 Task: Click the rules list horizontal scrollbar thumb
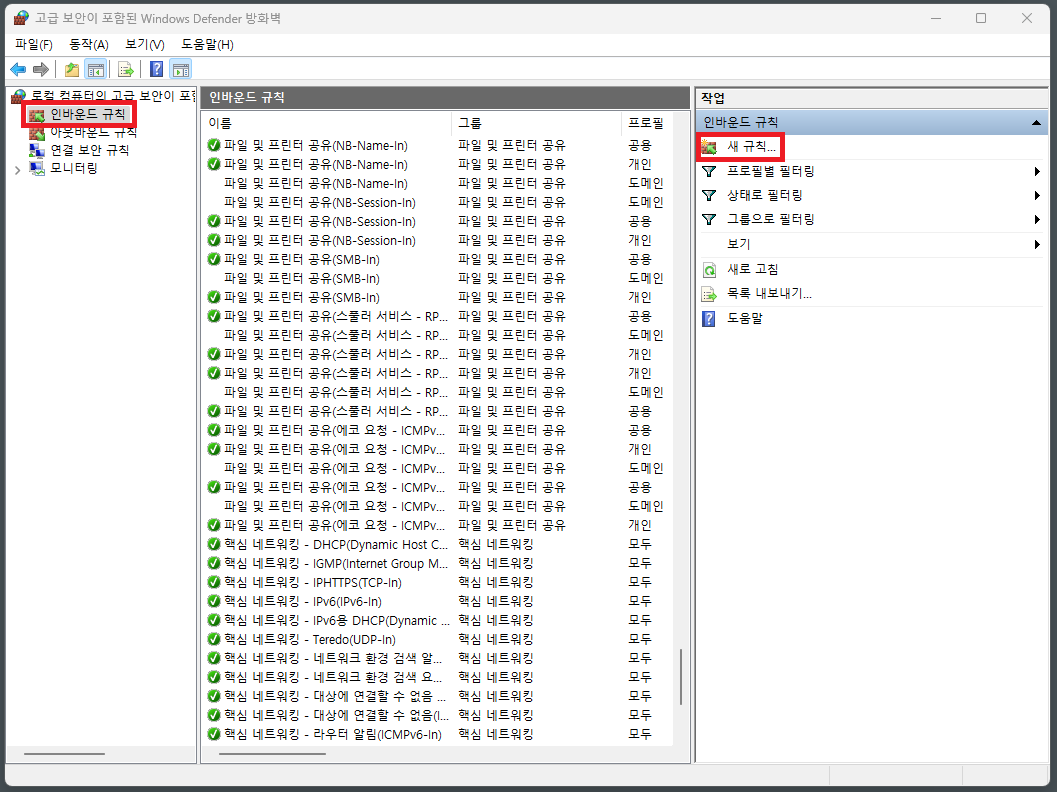pyautogui.click(x=272, y=754)
